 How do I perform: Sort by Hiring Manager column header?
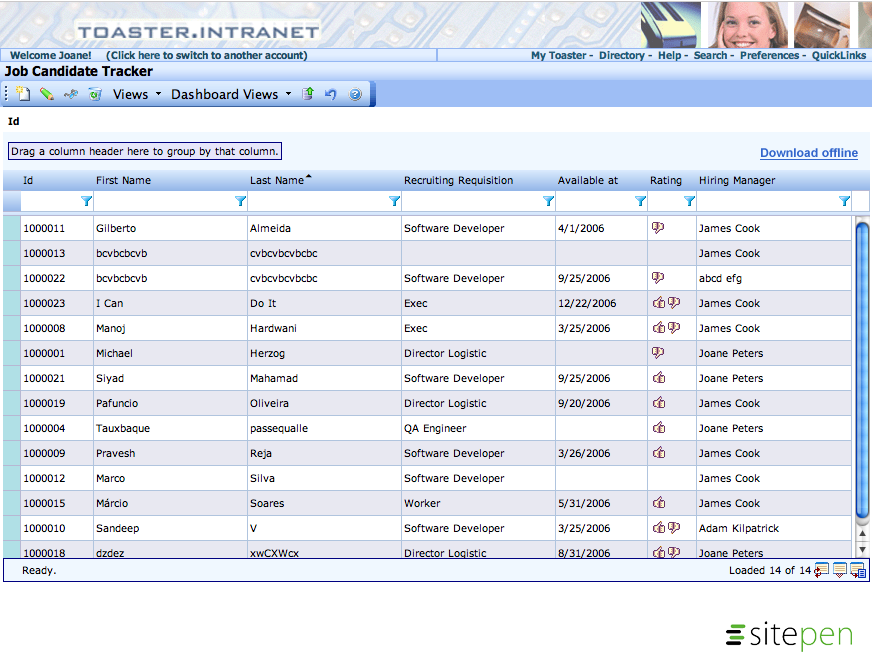tap(774, 180)
